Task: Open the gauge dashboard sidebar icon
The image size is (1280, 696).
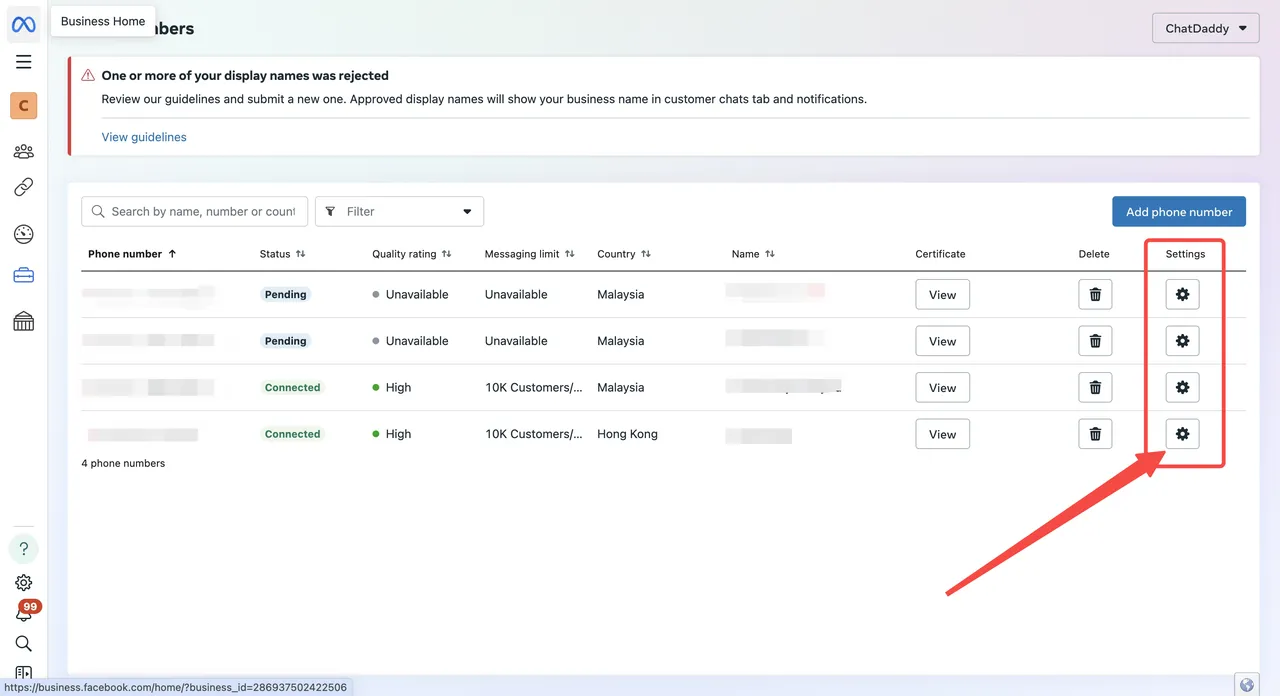Action: pyautogui.click(x=24, y=234)
